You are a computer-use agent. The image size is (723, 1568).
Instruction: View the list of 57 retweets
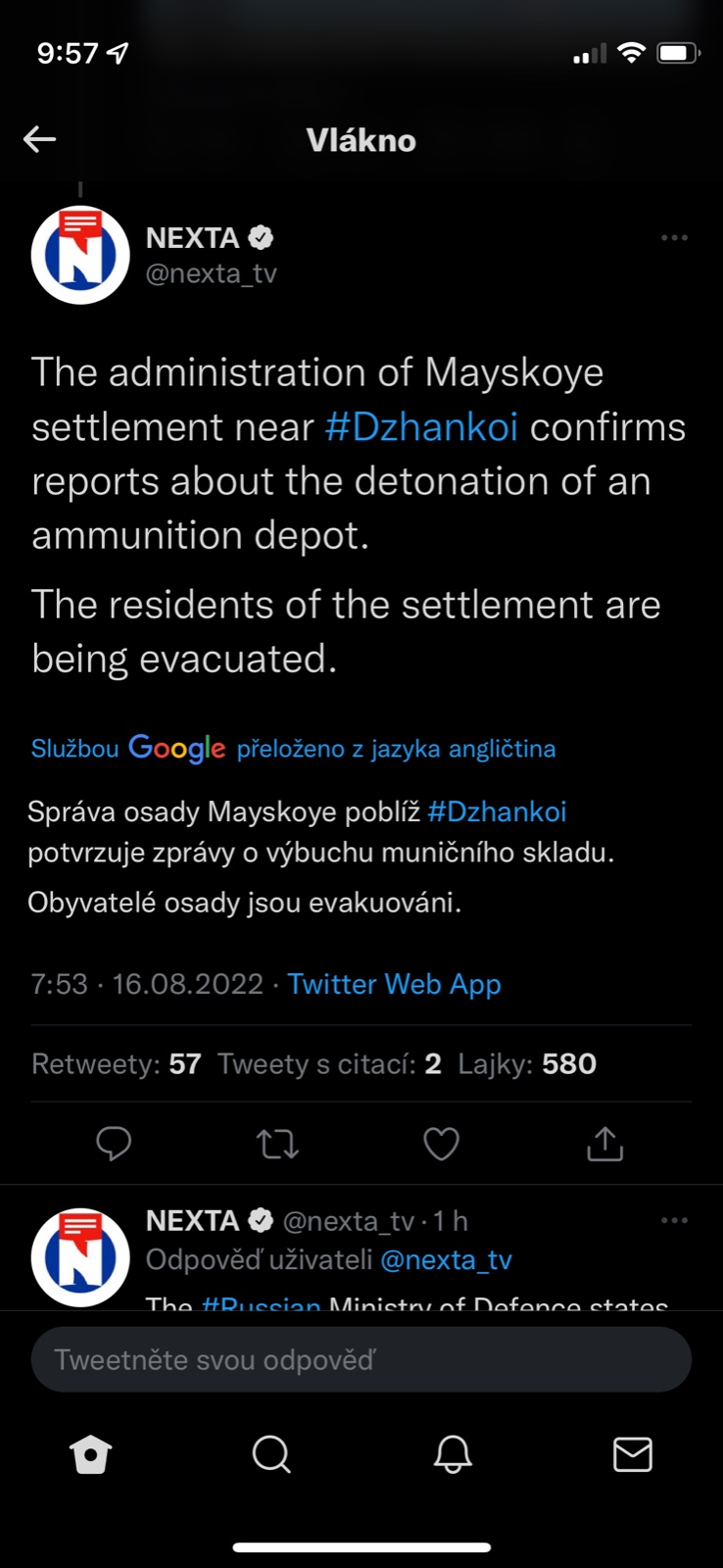pos(117,1064)
